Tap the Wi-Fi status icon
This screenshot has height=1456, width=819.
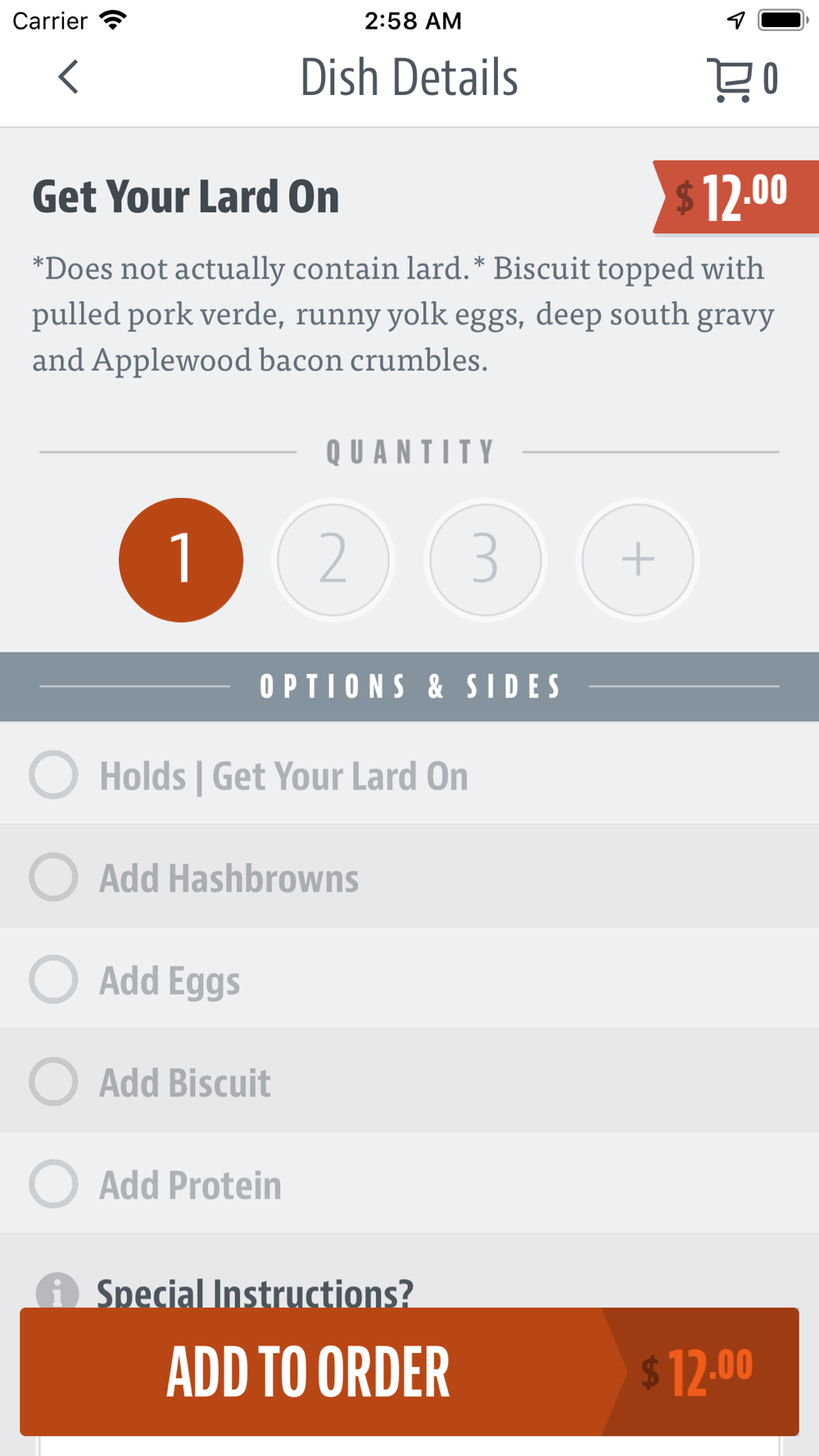[113, 20]
